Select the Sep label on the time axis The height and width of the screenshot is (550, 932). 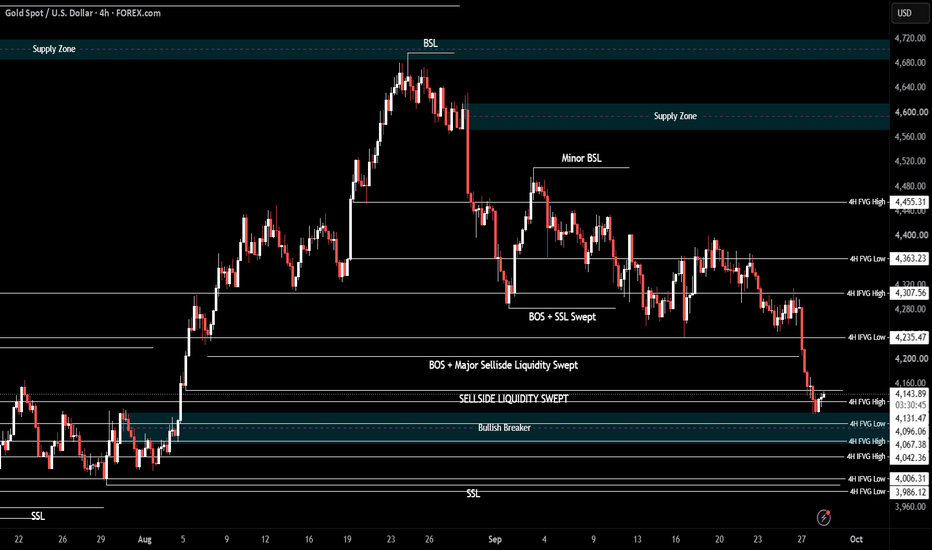pos(495,539)
